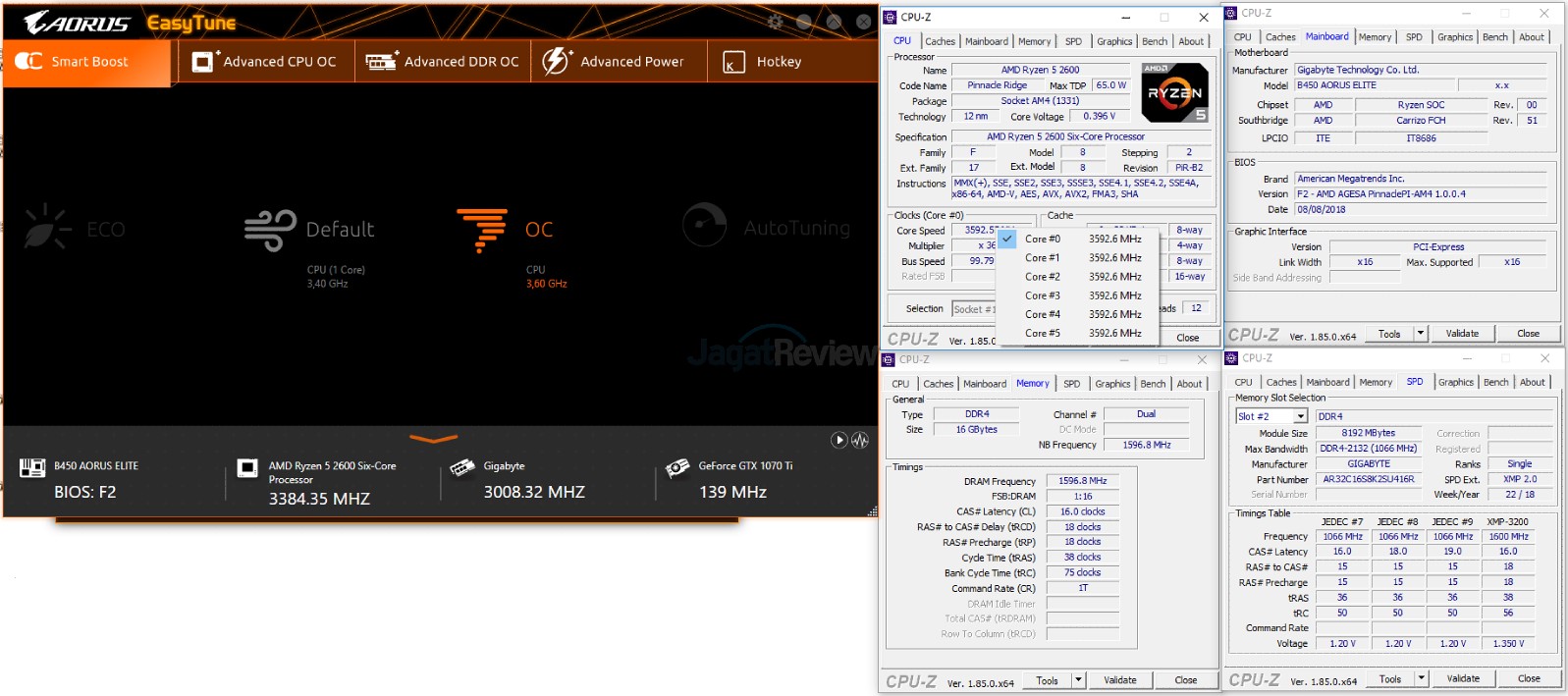
Task: Select Core #5 in the core list
Action: coord(1042,333)
